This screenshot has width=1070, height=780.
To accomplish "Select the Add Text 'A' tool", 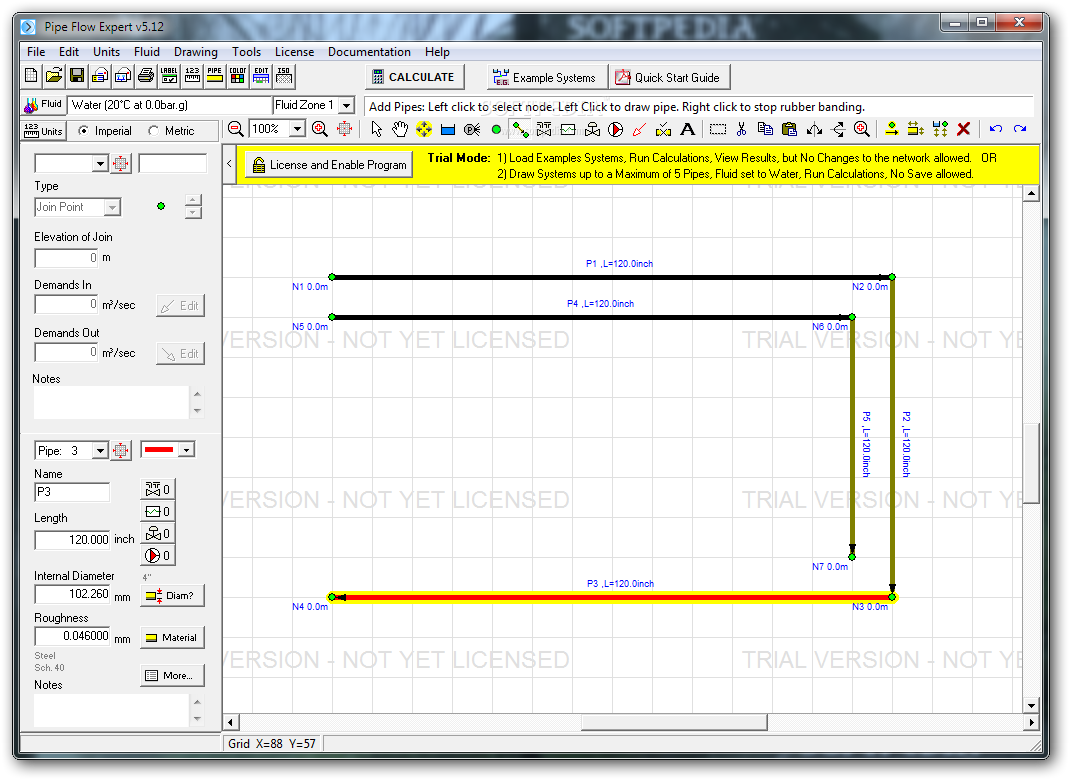I will (688, 129).
